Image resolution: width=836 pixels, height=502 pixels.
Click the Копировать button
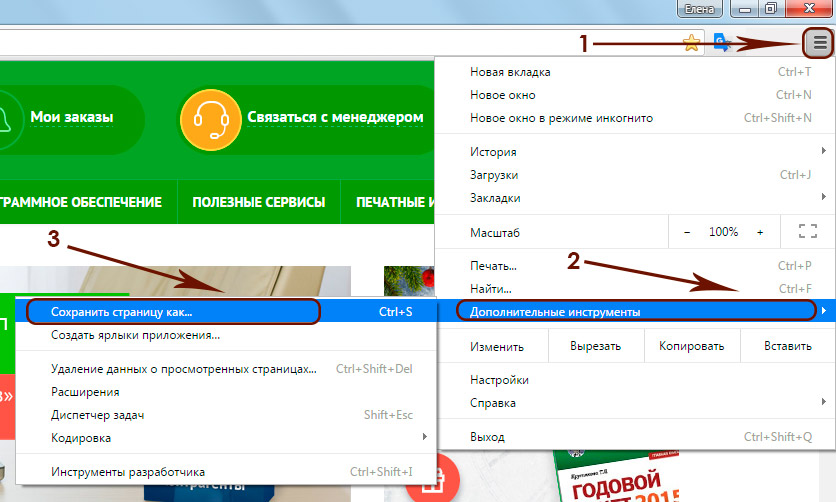[x=691, y=347]
